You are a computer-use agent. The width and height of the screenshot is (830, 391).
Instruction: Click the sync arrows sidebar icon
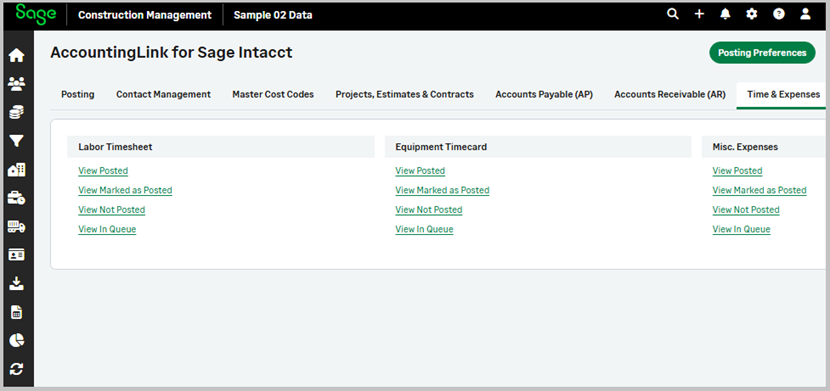coord(17,369)
